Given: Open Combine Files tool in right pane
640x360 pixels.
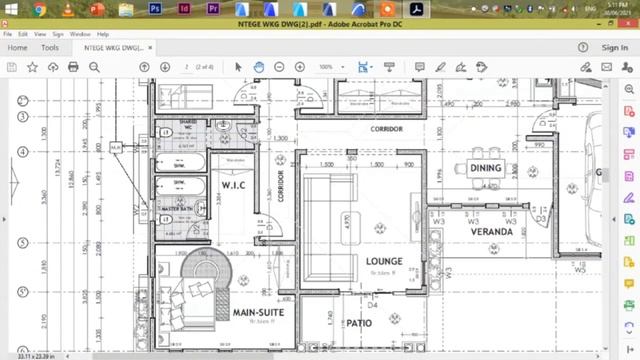Looking at the screenshot, I should pos(629,133).
